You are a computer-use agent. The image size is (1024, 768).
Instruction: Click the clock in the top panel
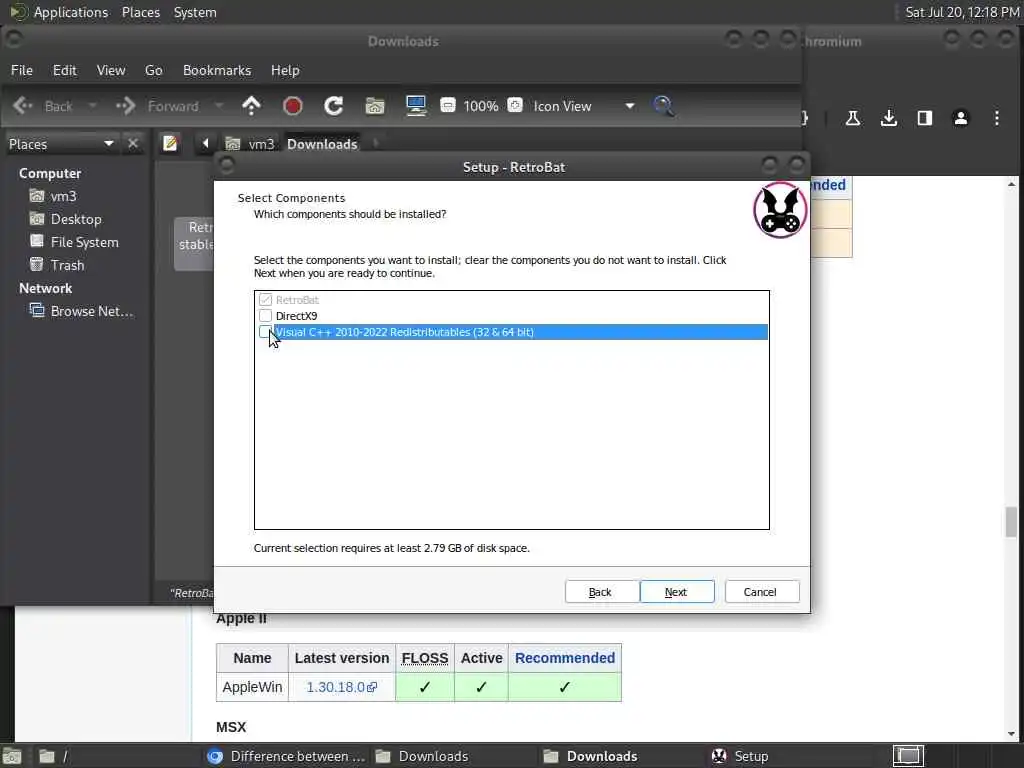click(x=961, y=12)
